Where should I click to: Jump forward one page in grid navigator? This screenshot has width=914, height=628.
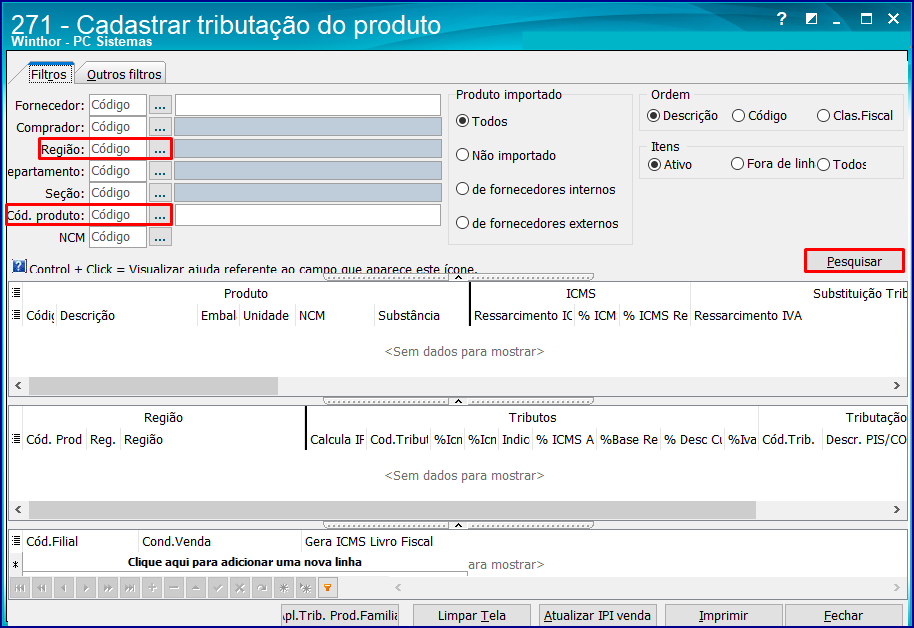coord(108,588)
